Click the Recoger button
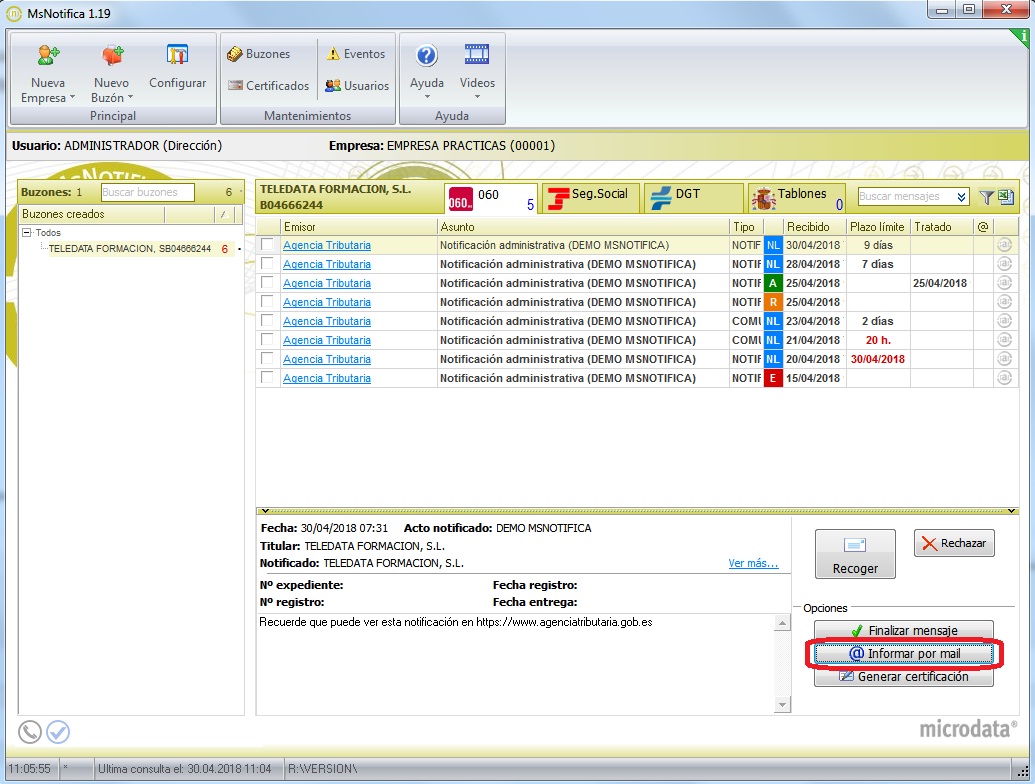The width and height of the screenshot is (1035, 784). 855,554
